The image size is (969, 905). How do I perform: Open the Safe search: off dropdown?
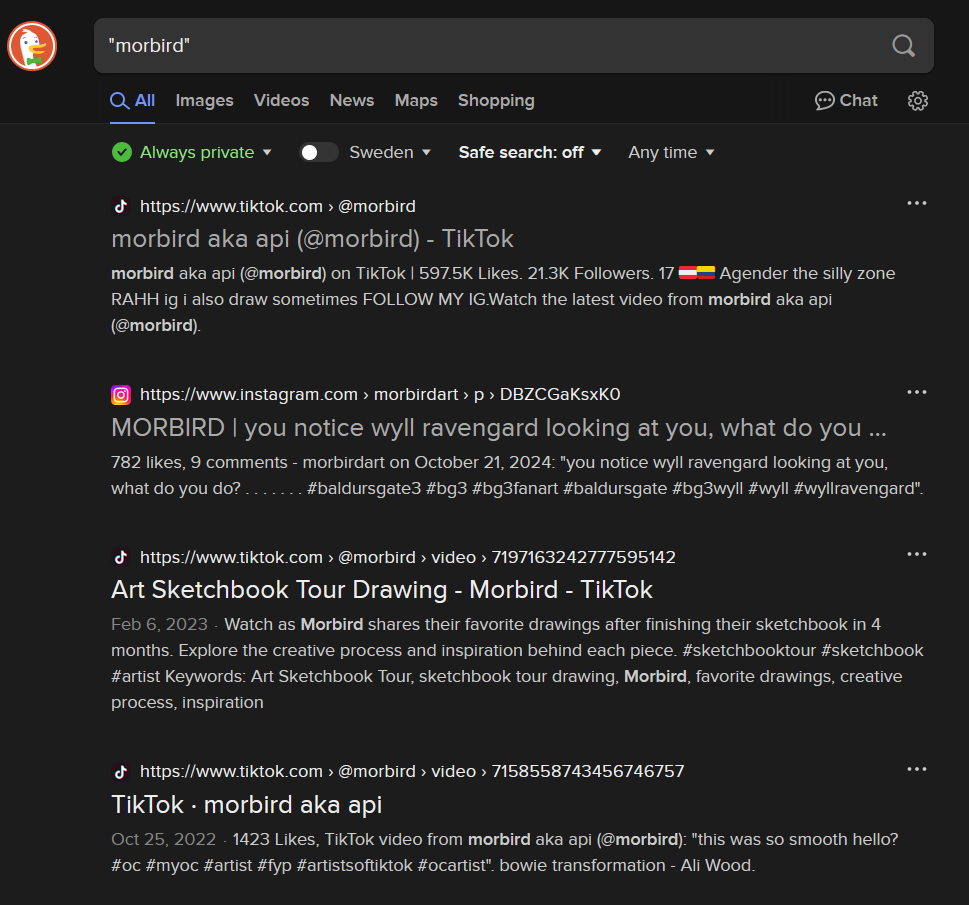coord(530,152)
